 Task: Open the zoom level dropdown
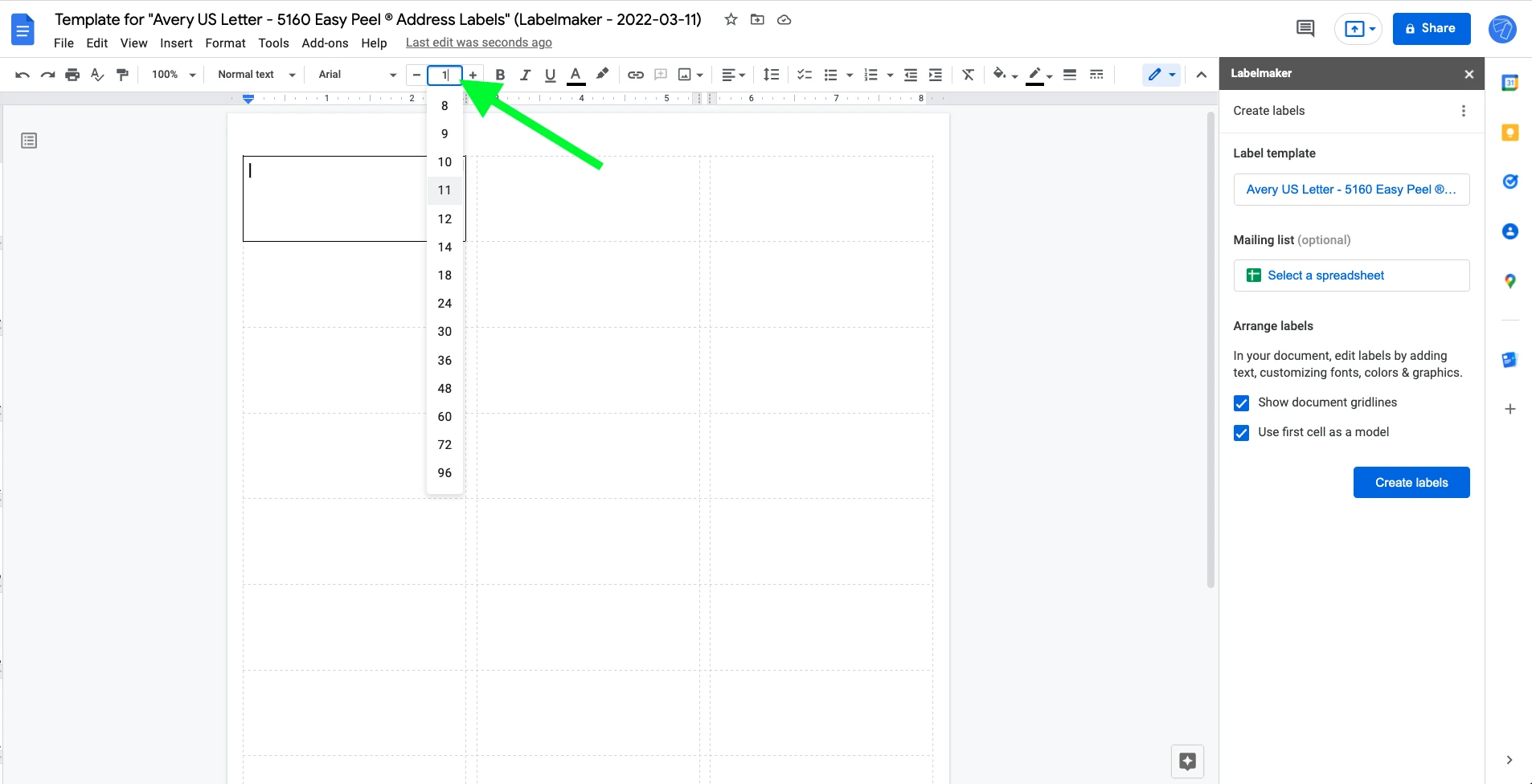[x=174, y=75]
